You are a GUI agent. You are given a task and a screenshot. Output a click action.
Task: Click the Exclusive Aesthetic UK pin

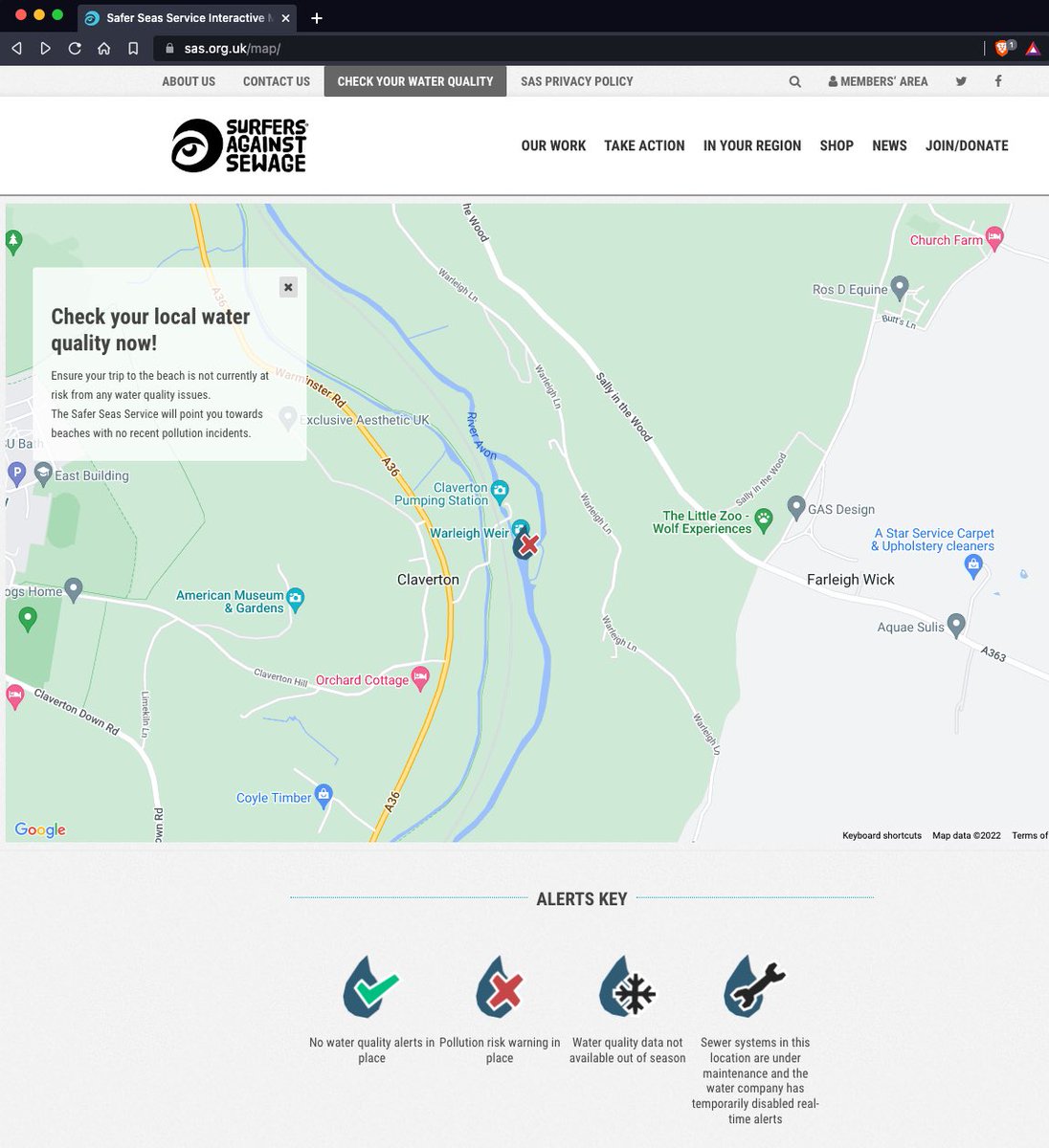click(x=287, y=417)
